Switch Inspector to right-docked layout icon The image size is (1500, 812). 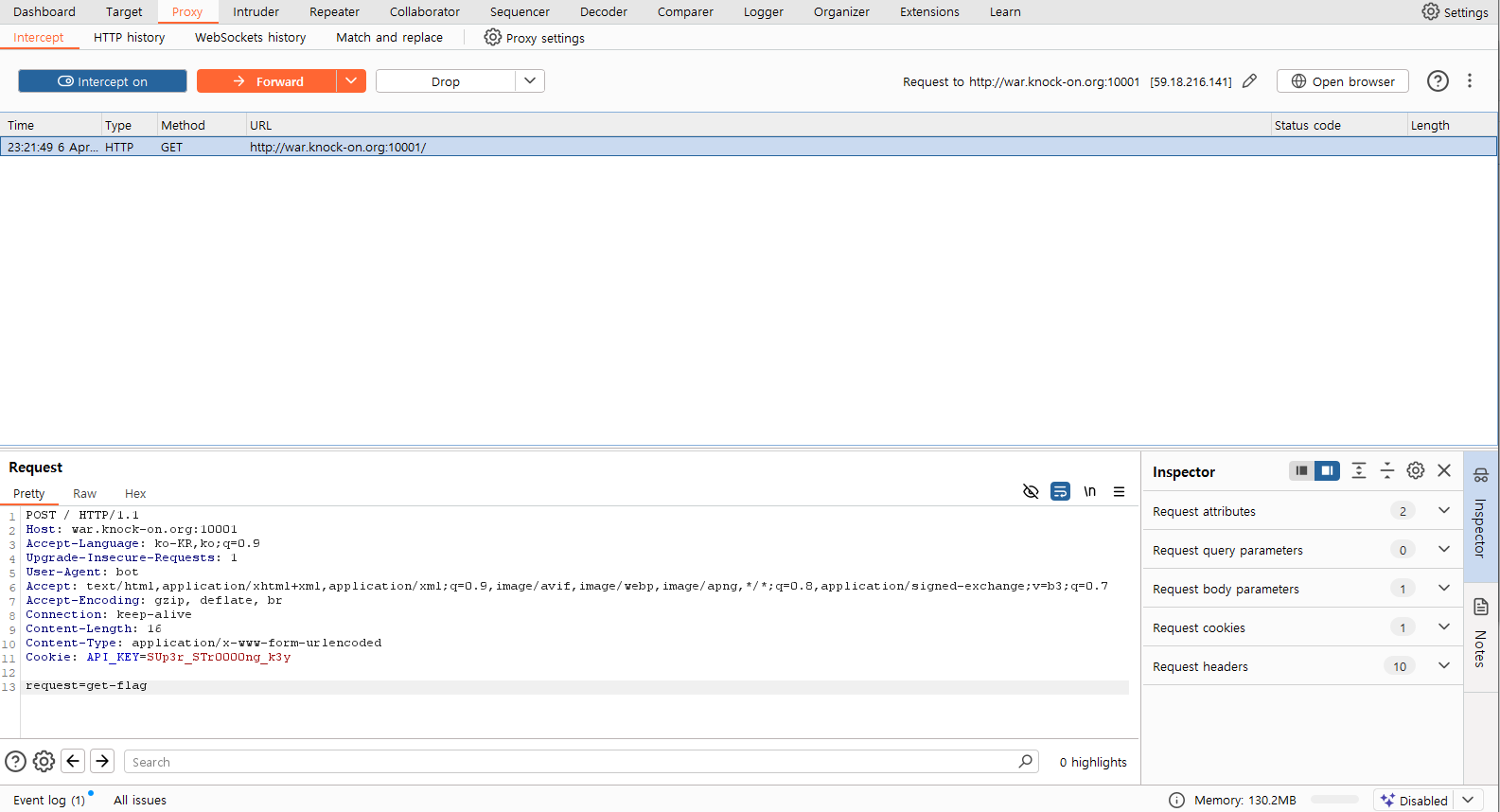tap(1327, 470)
